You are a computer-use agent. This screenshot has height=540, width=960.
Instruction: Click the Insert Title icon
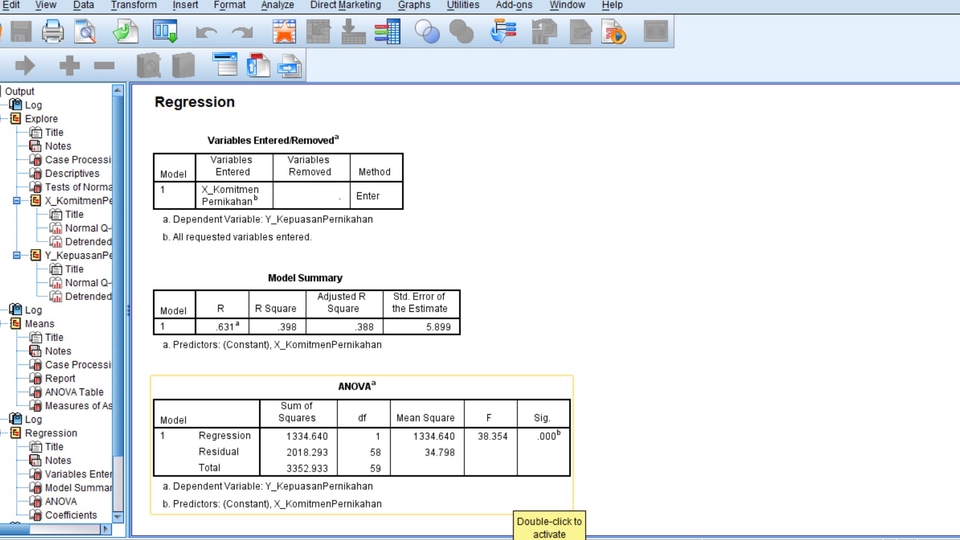258,66
